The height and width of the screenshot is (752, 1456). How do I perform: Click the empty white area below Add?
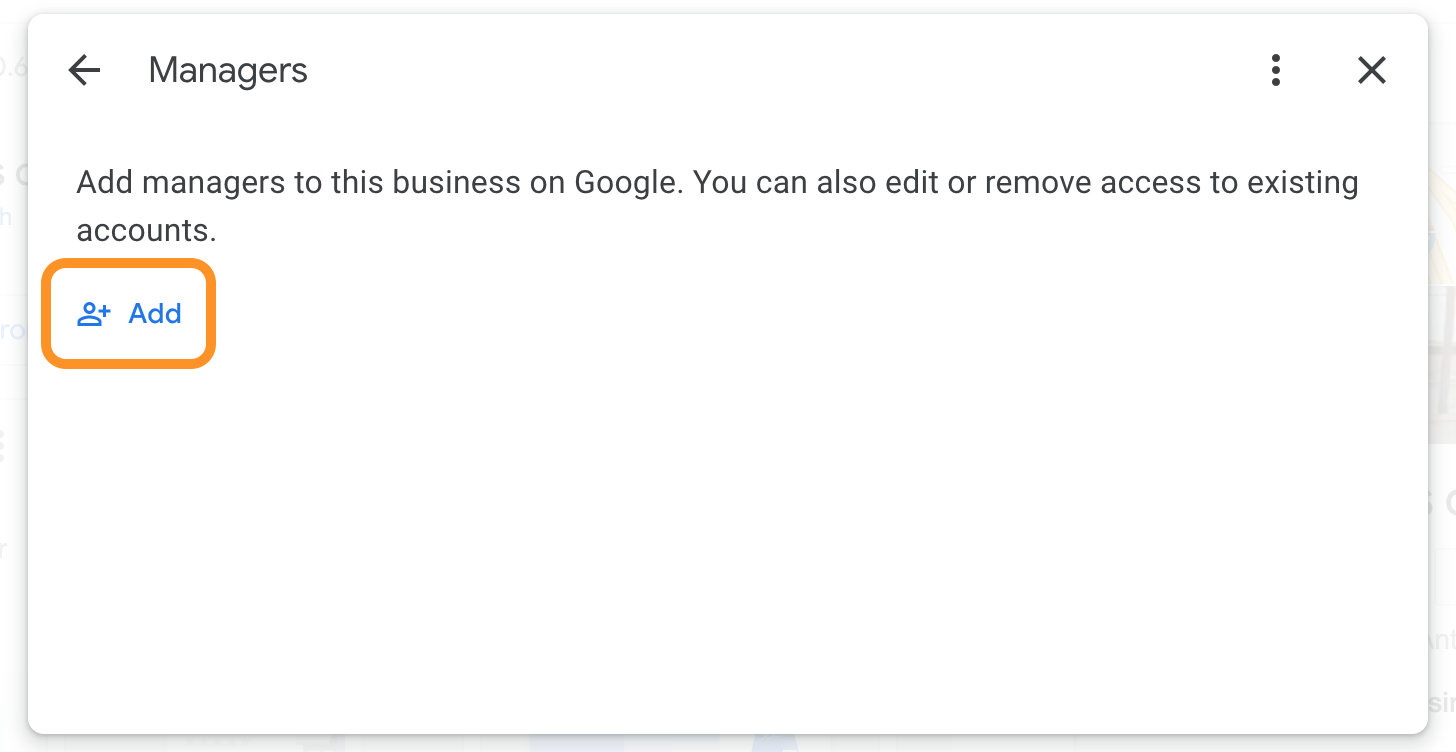(x=728, y=550)
